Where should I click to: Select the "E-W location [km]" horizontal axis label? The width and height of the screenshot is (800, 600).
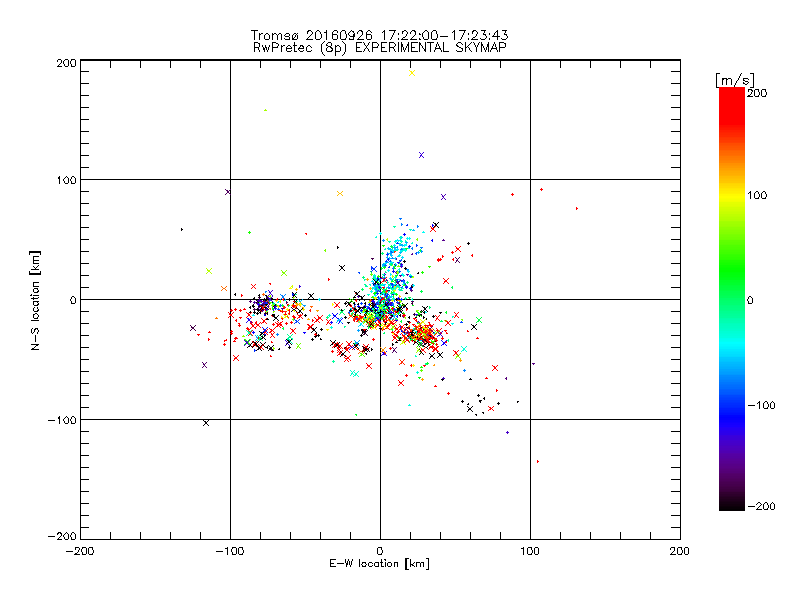pos(379,564)
